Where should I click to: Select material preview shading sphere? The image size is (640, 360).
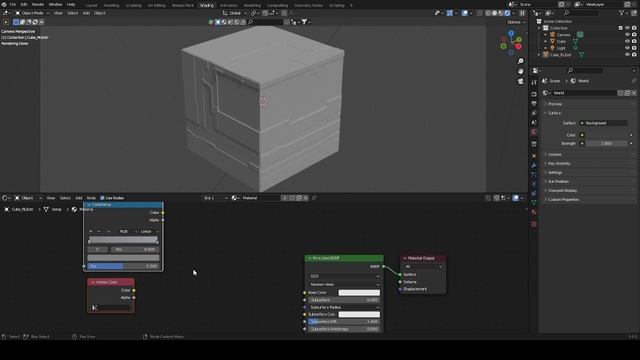click(501, 13)
